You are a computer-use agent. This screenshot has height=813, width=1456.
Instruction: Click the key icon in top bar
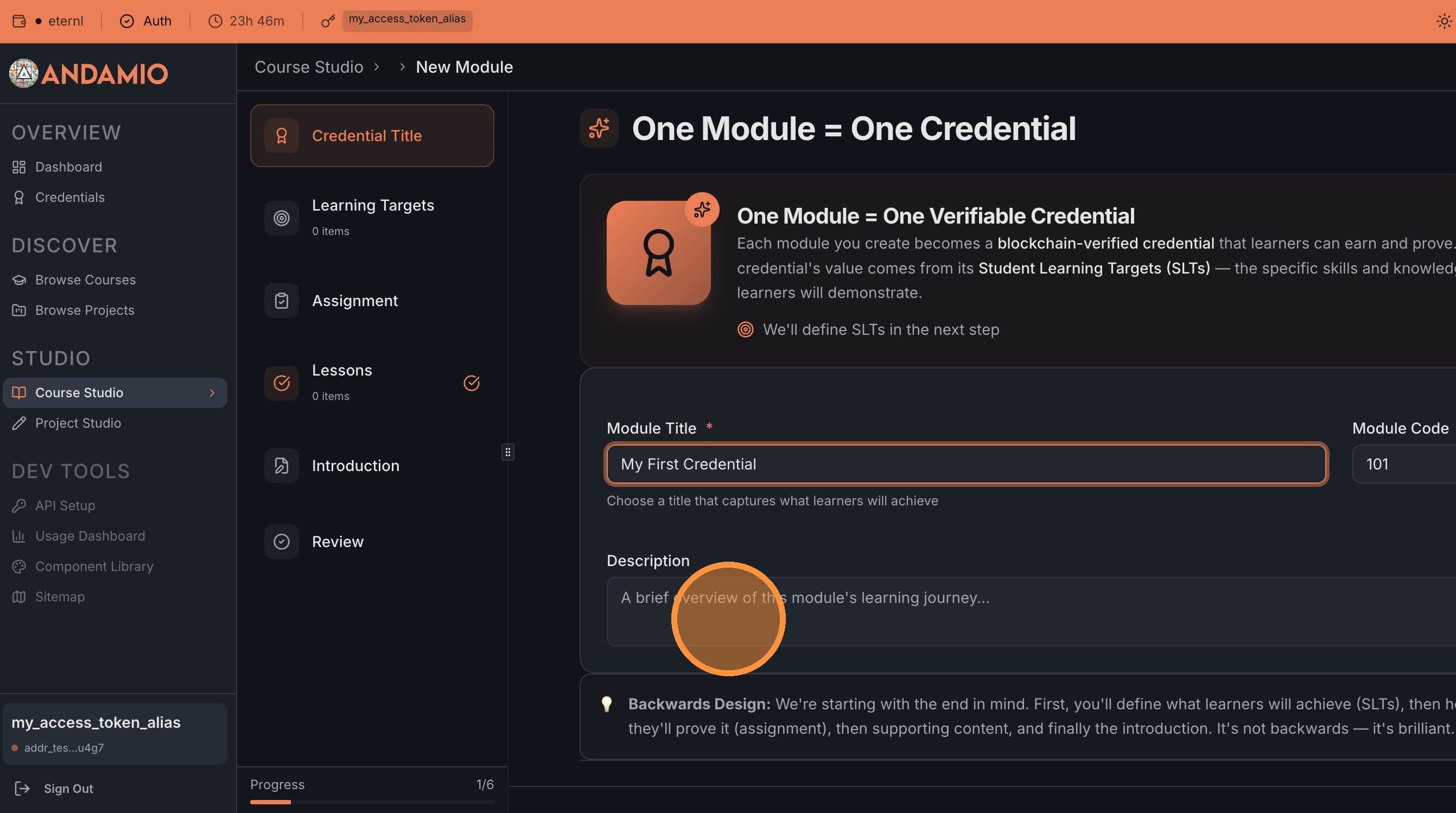(328, 22)
